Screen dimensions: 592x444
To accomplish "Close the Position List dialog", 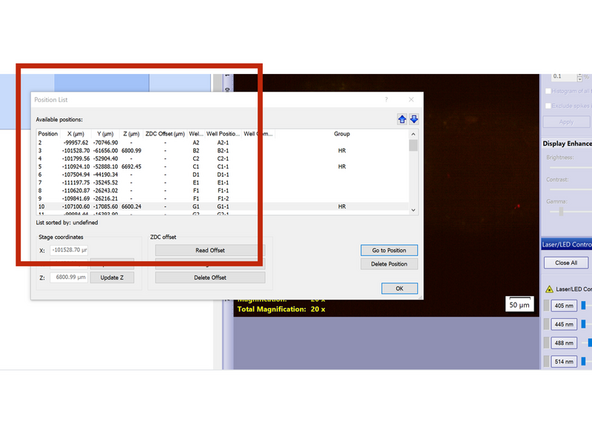I will pos(411,99).
